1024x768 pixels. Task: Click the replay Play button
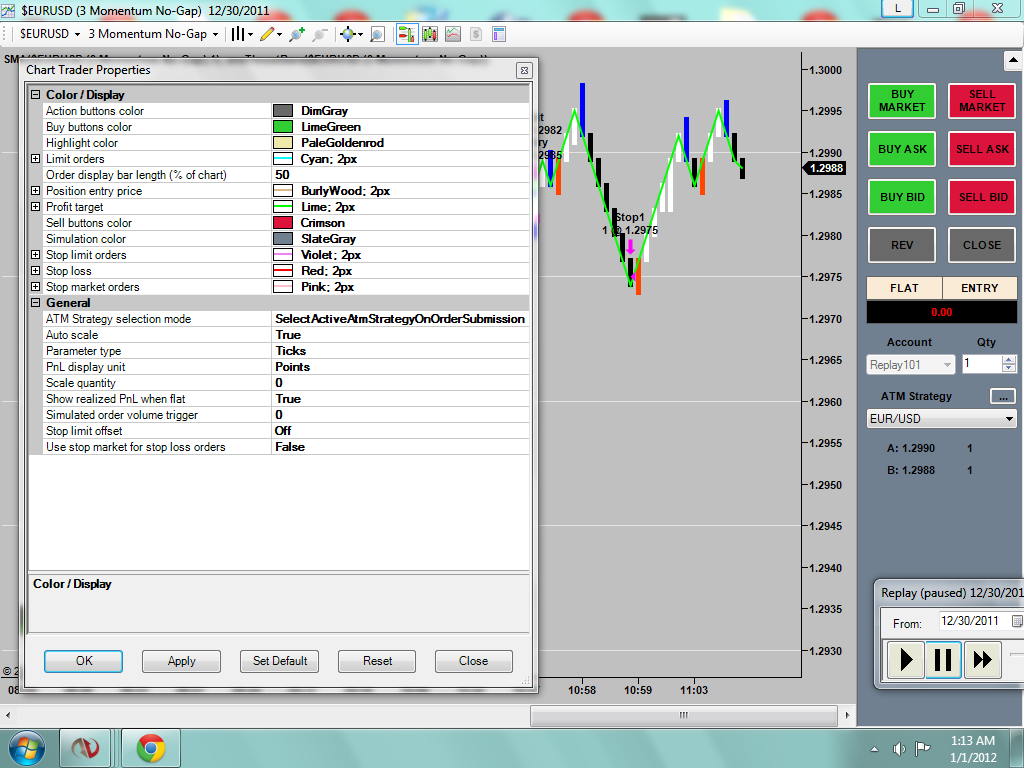point(905,660)
